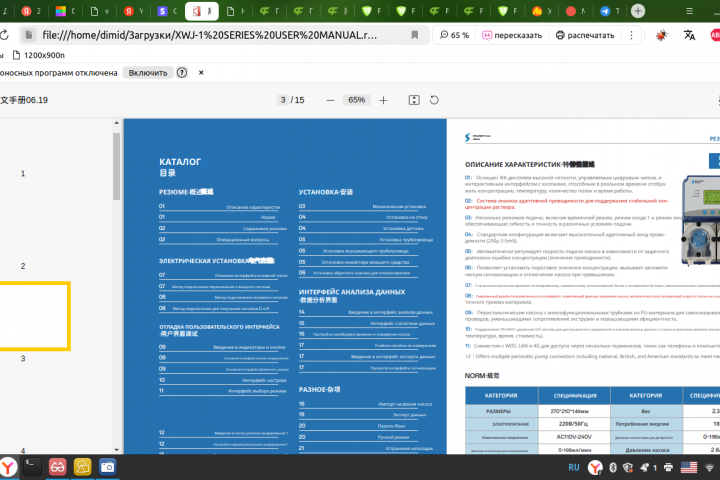Viewport: 720px width, 480px height.
Task: Click the 'Интерфейс выбора режима' contents entry
Action: [257, 391]
